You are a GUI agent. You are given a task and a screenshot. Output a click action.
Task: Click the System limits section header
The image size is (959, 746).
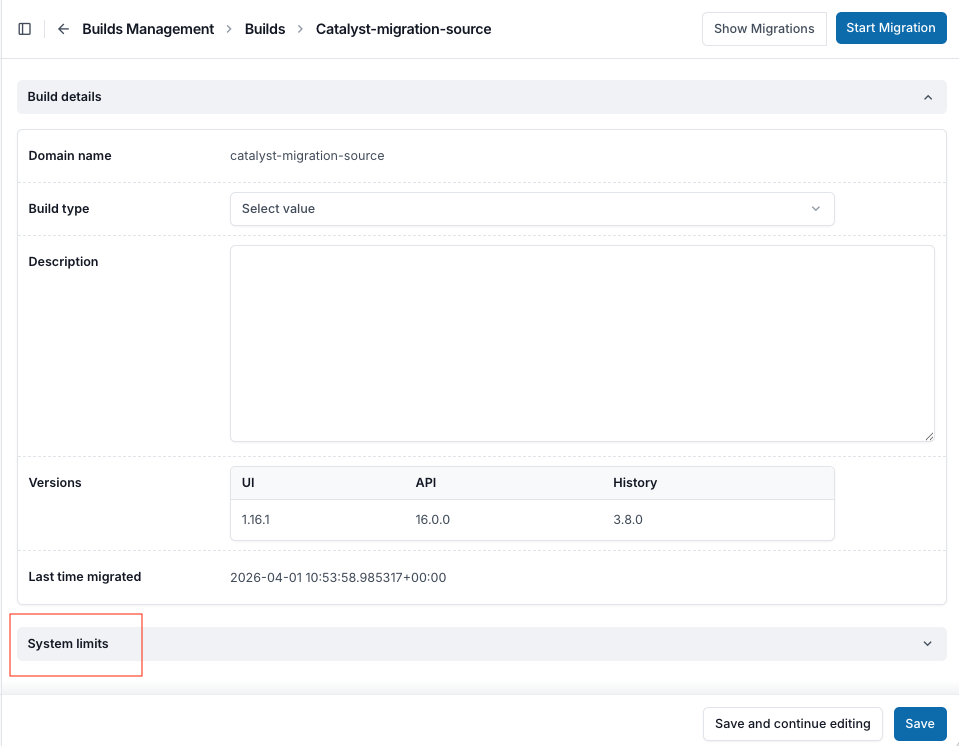[x=481, y=644]
